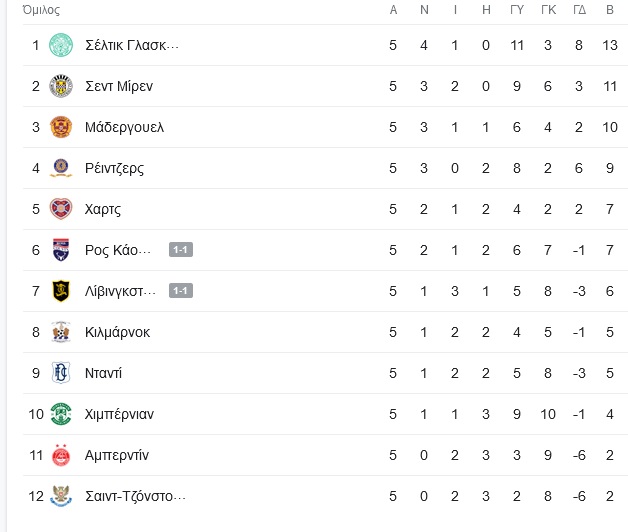This screenshot has width=628, height=532.
Task: Click the Χιμπέρνιαν team name
Action: [119, 414]
